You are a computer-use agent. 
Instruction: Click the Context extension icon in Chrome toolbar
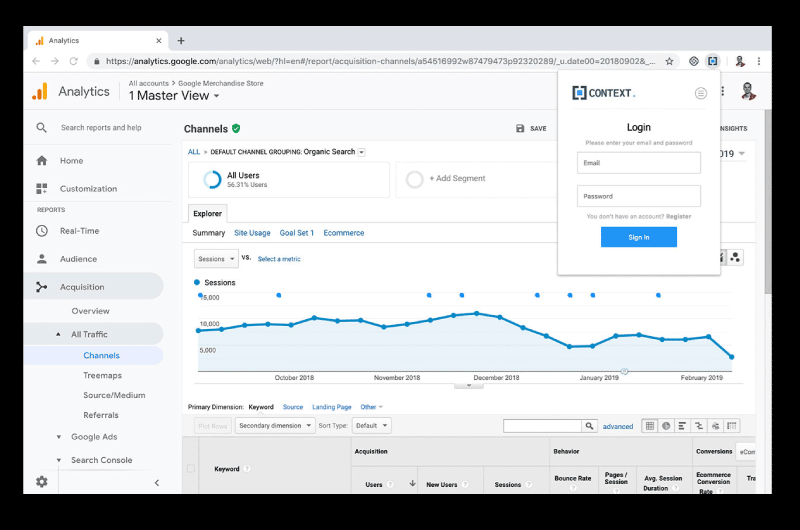coord(712,61)
